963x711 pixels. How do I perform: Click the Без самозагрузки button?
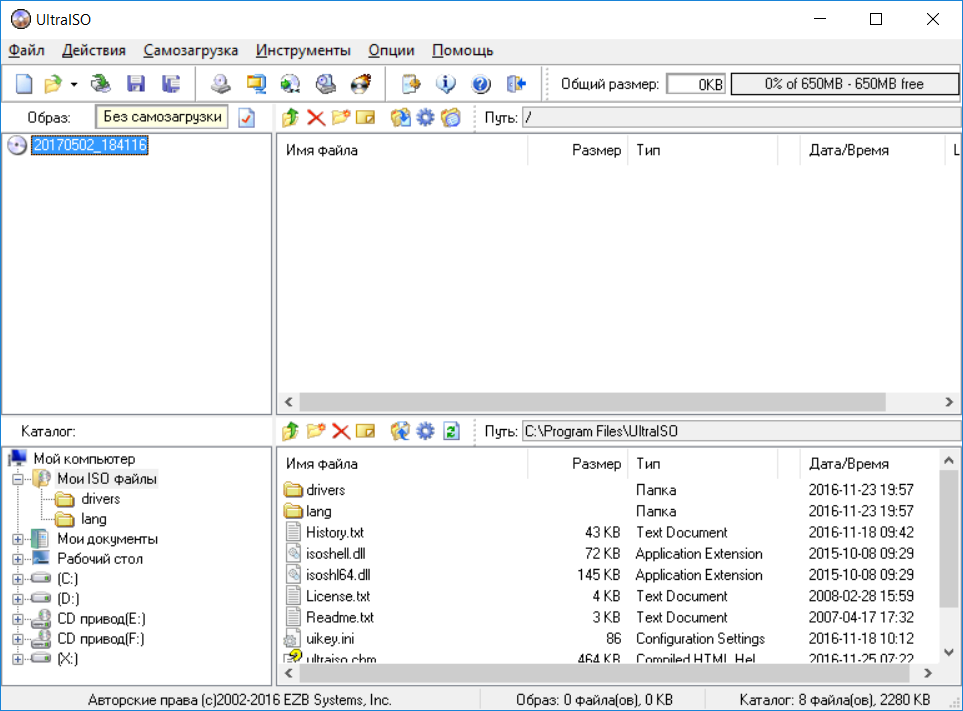162,117
